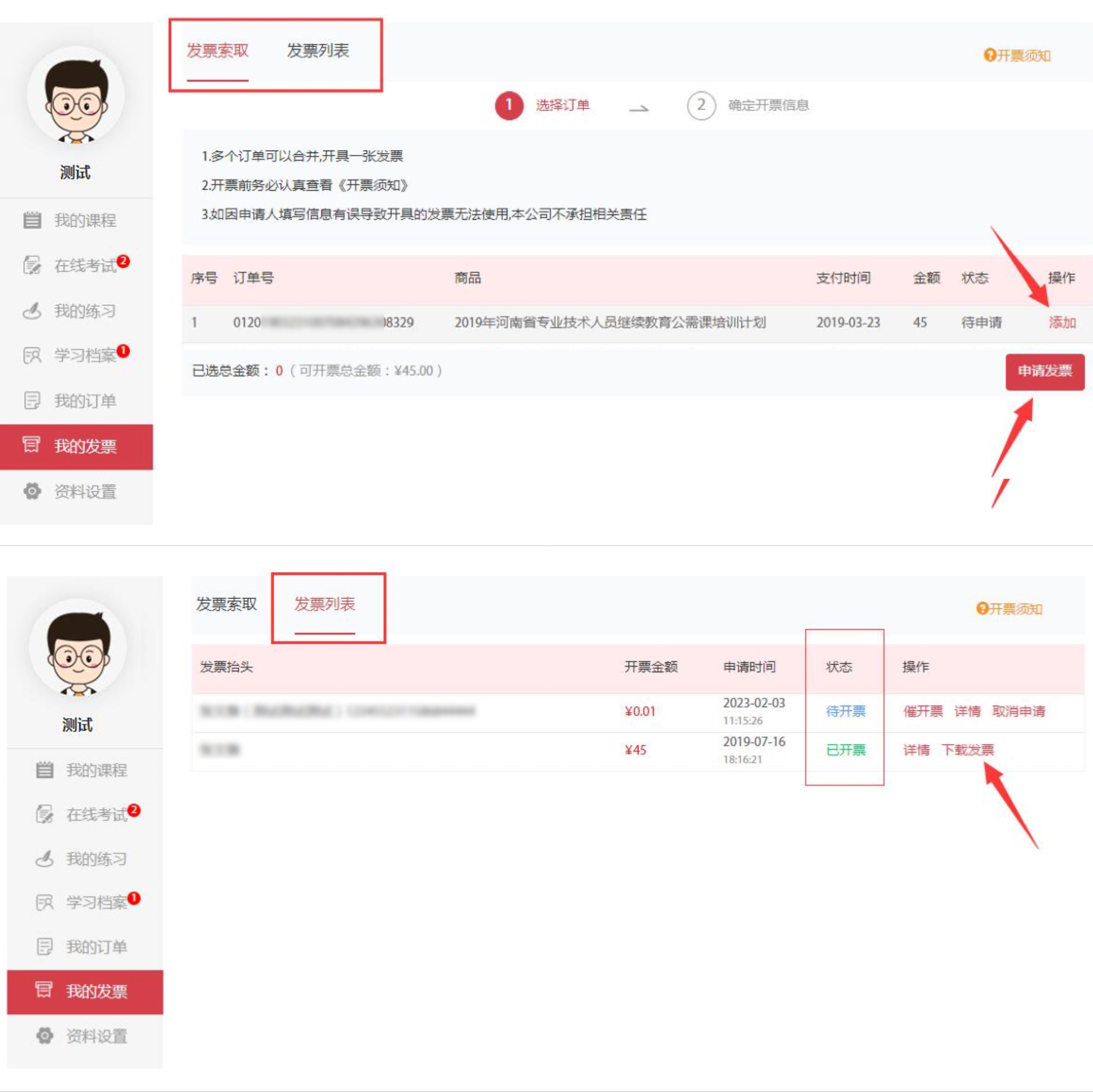Click My Practice icon in top sidebar
1093x1092 pixels.
pos(32,311)
